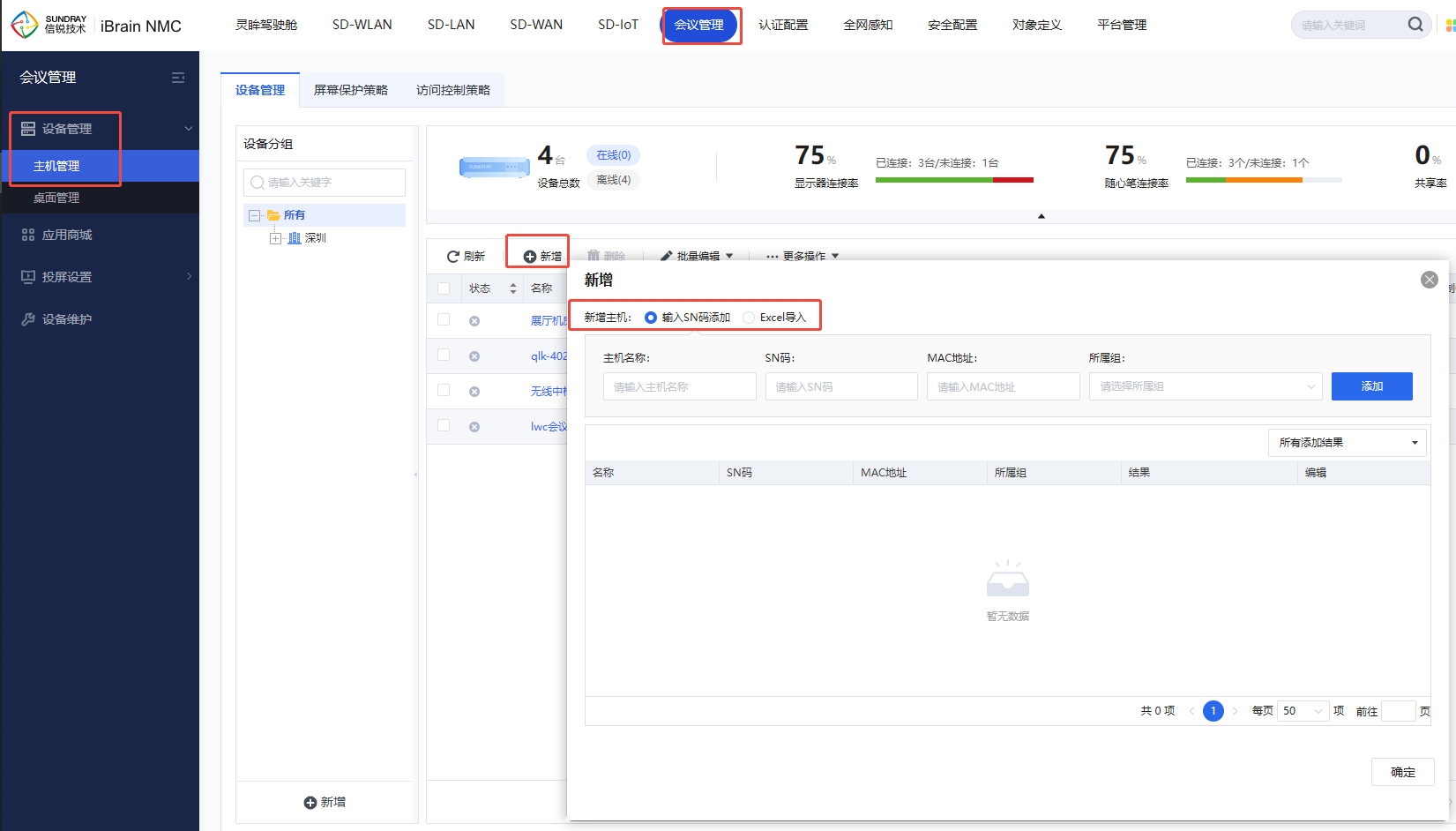Open the 所属组 dropdown selector
1456x831 pixels.
[x=1205, y=386]
